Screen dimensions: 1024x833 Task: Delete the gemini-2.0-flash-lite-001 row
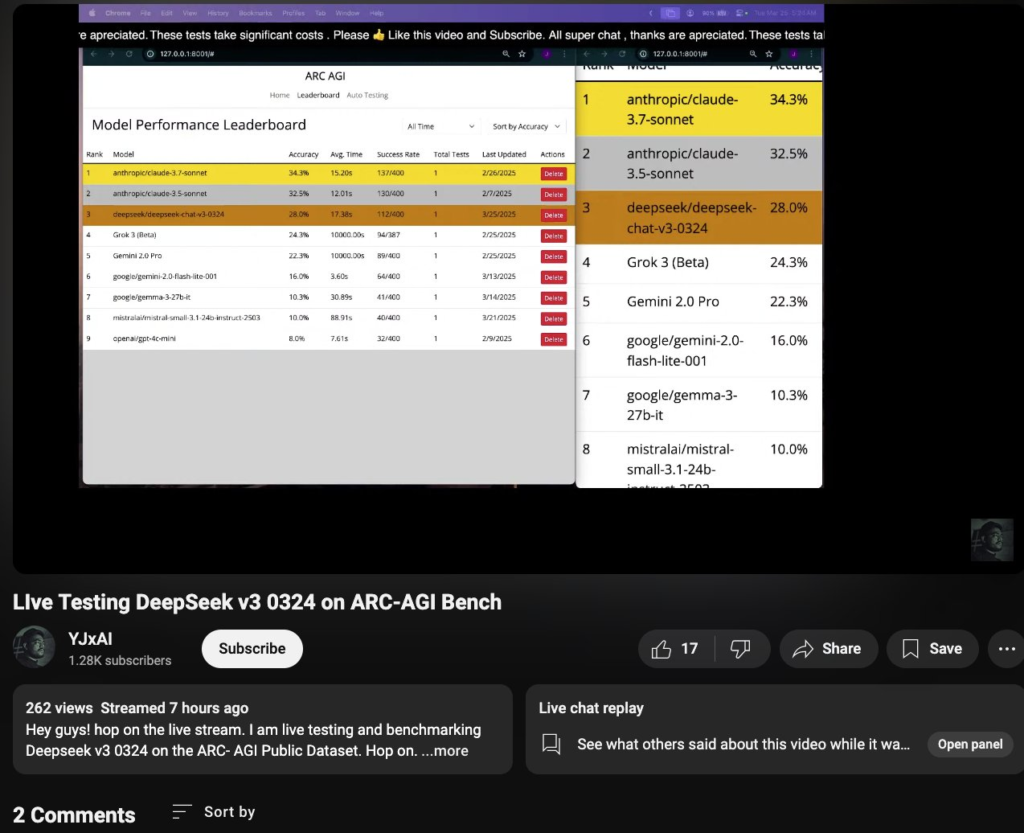click(553, 277)
